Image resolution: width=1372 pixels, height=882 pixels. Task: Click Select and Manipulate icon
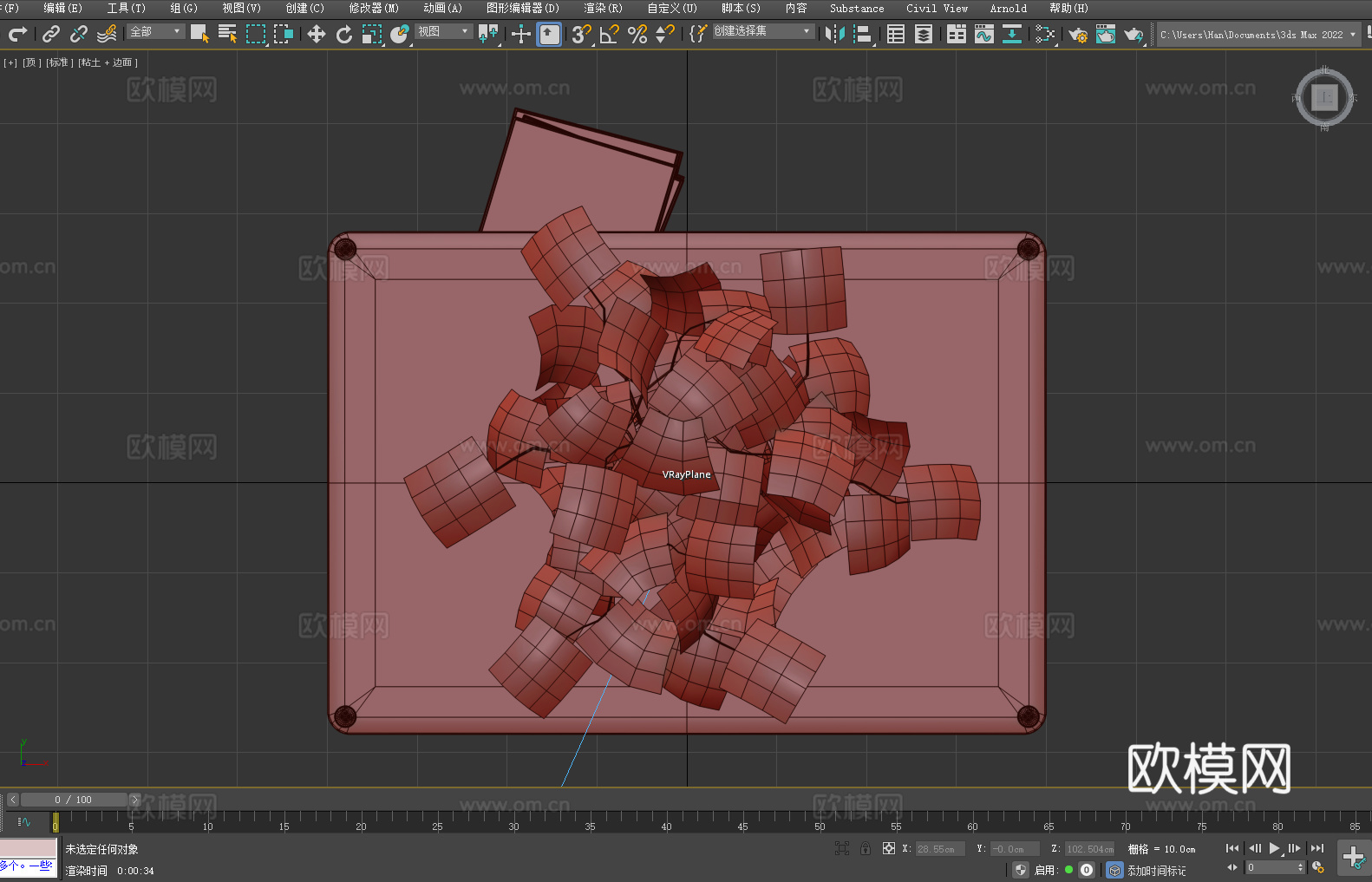point(521,34)
